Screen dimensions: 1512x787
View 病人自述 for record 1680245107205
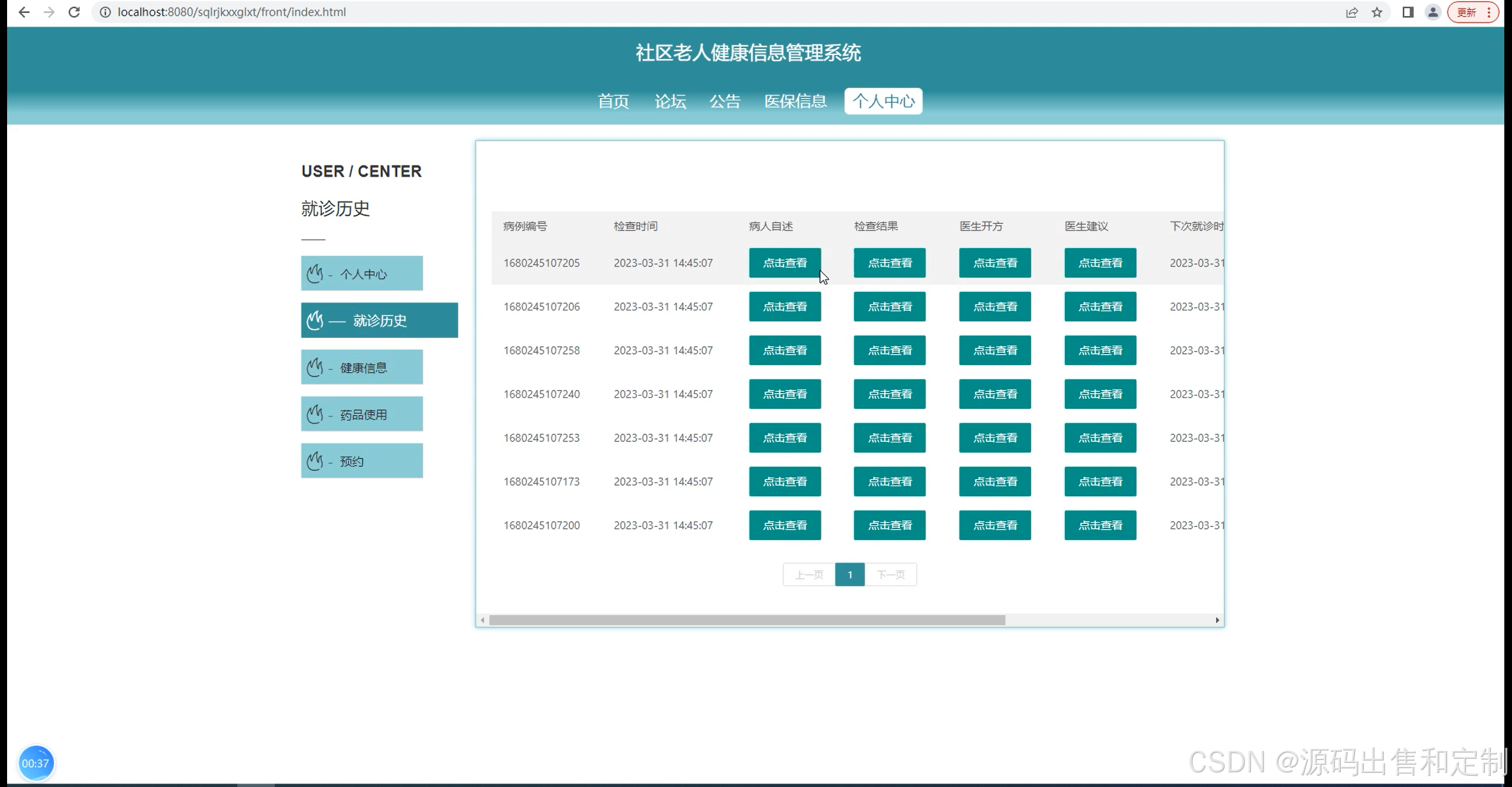(x=784, y=263)
